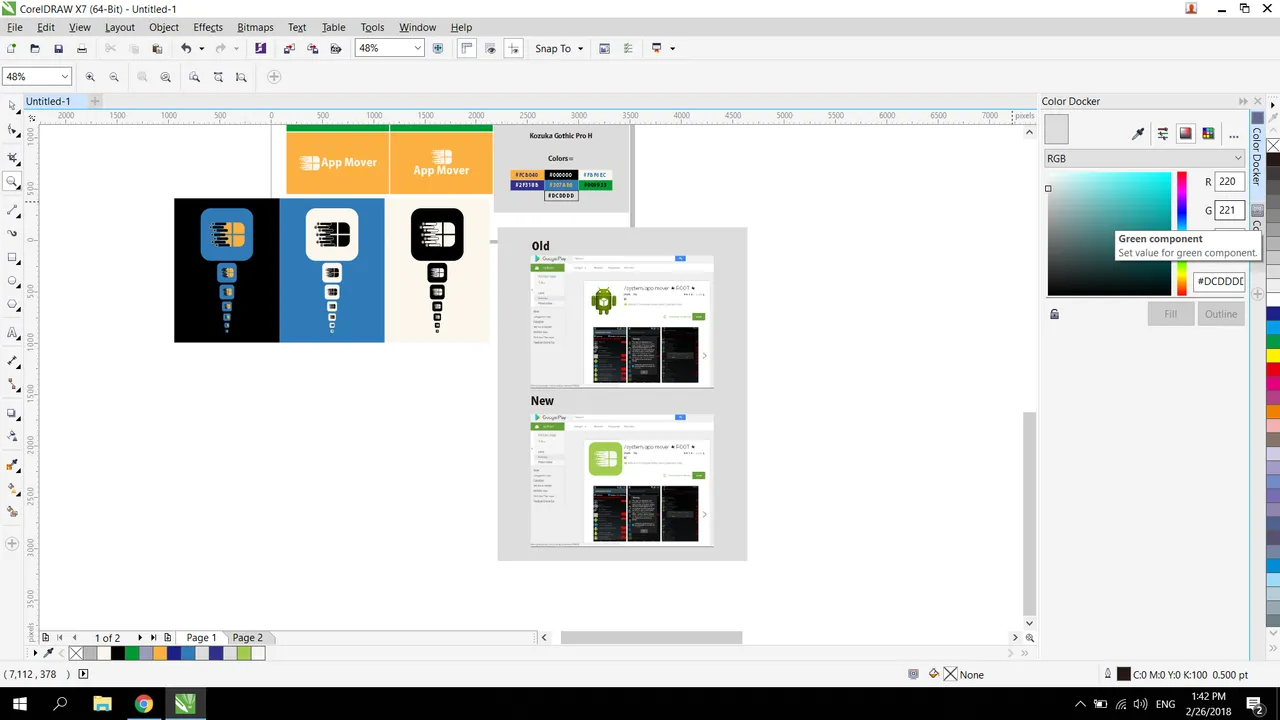Open the Effects menu
This screenshot has width=1280, height=720.
click(208, 27)
